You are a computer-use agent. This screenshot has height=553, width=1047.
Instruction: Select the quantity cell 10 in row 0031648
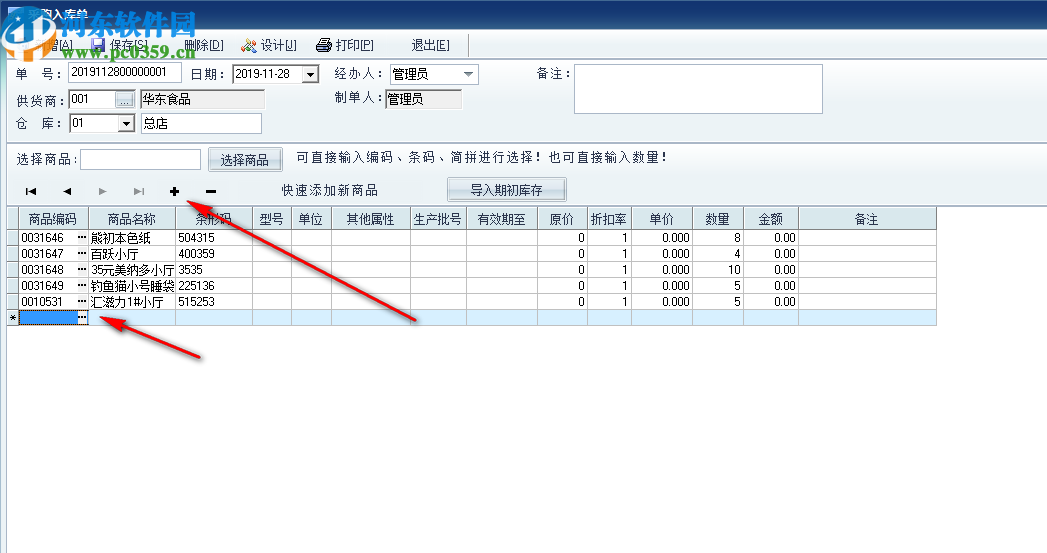[718, 270]
